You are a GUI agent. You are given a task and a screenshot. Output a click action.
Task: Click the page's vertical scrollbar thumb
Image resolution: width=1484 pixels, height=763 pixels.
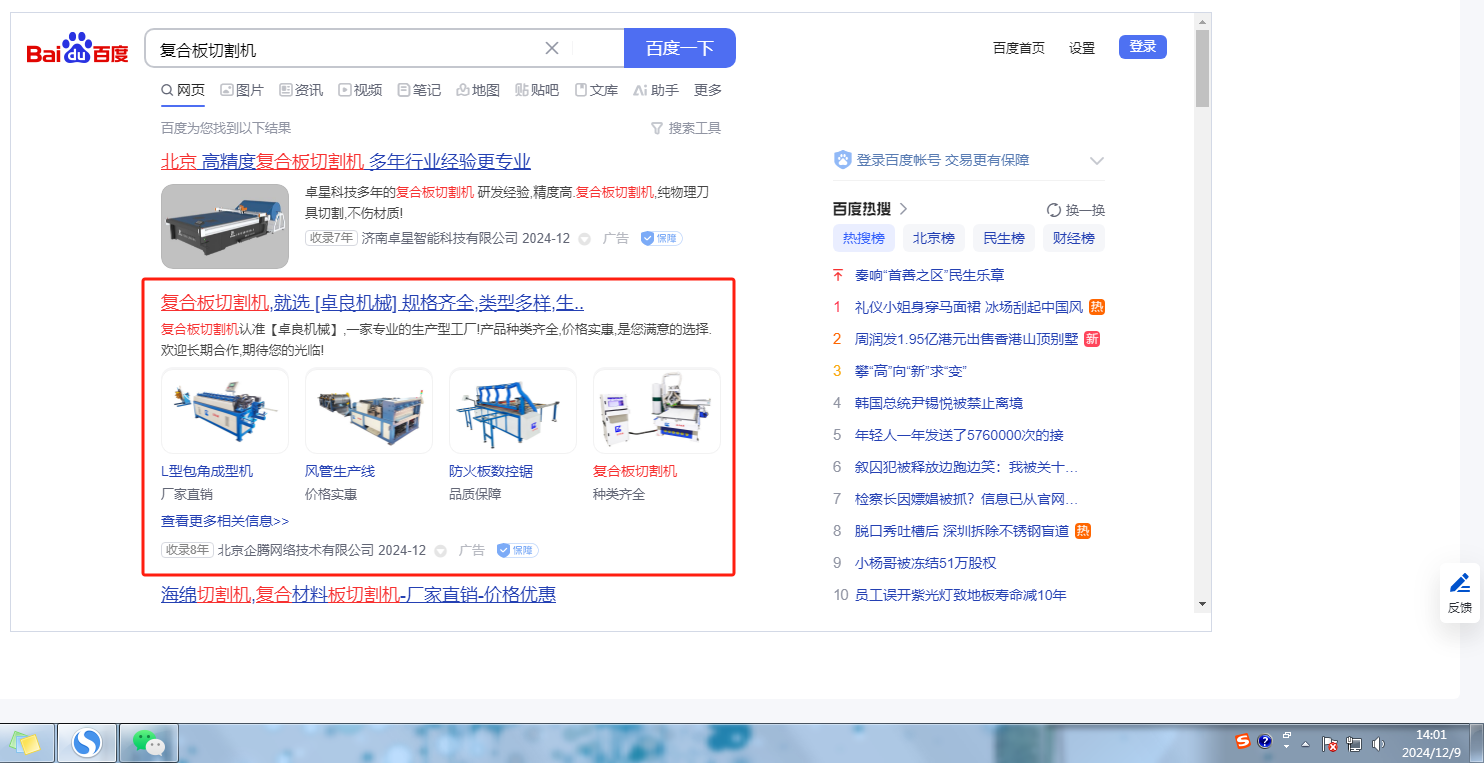coord(1202,68)
